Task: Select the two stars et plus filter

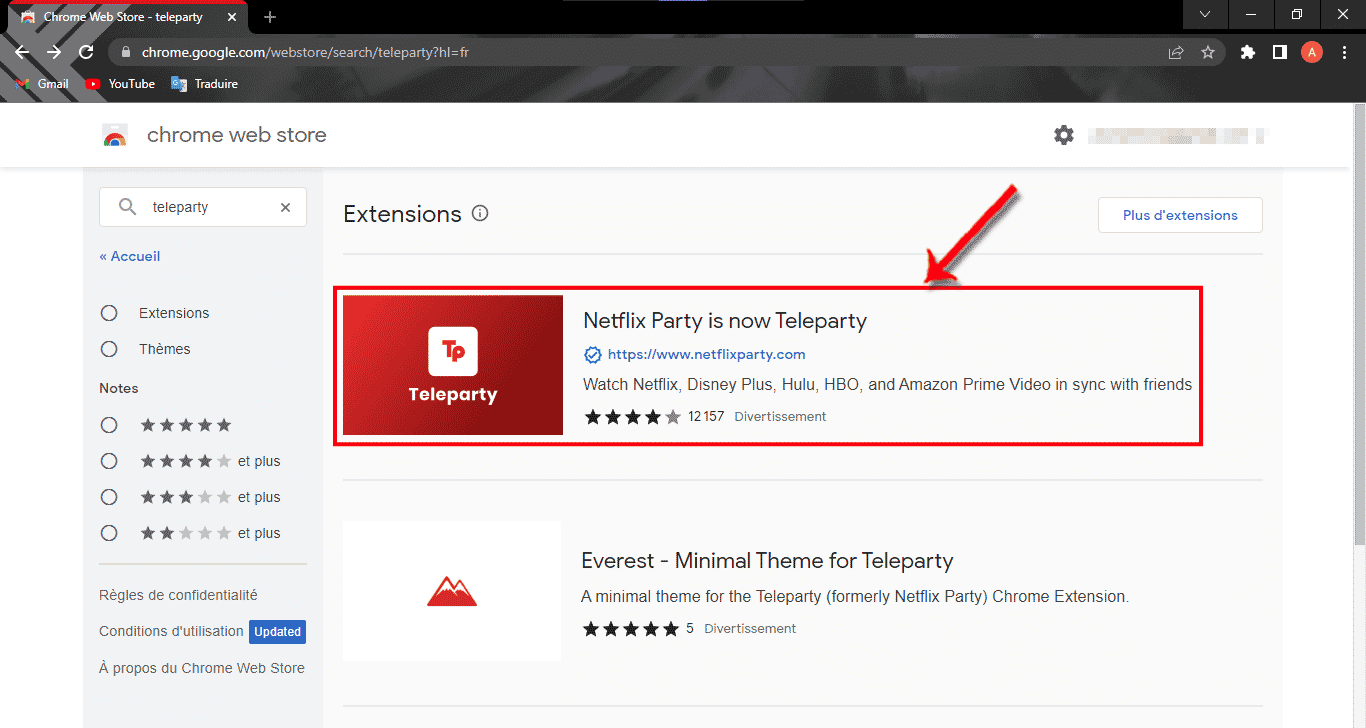Action: coord(109,533)
